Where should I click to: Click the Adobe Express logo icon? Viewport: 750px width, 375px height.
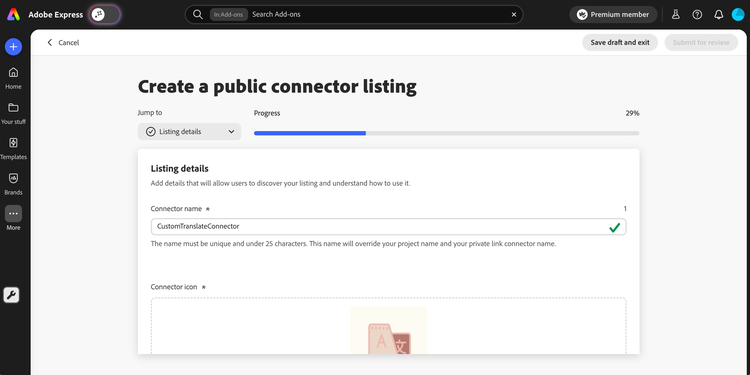tap(13, 14)
